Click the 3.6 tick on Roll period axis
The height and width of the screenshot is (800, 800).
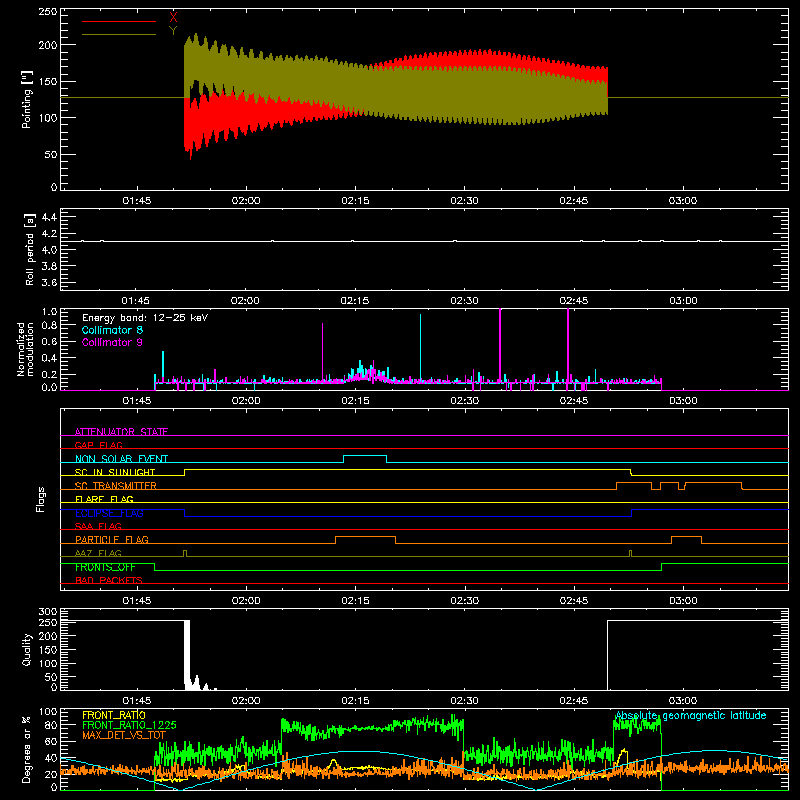49,282
